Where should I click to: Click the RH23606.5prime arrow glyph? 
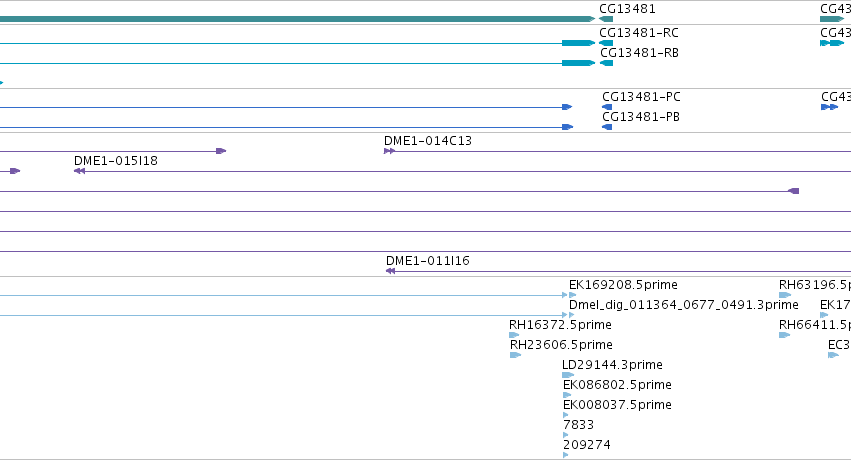pyautogui.click(x=515, y=355)
